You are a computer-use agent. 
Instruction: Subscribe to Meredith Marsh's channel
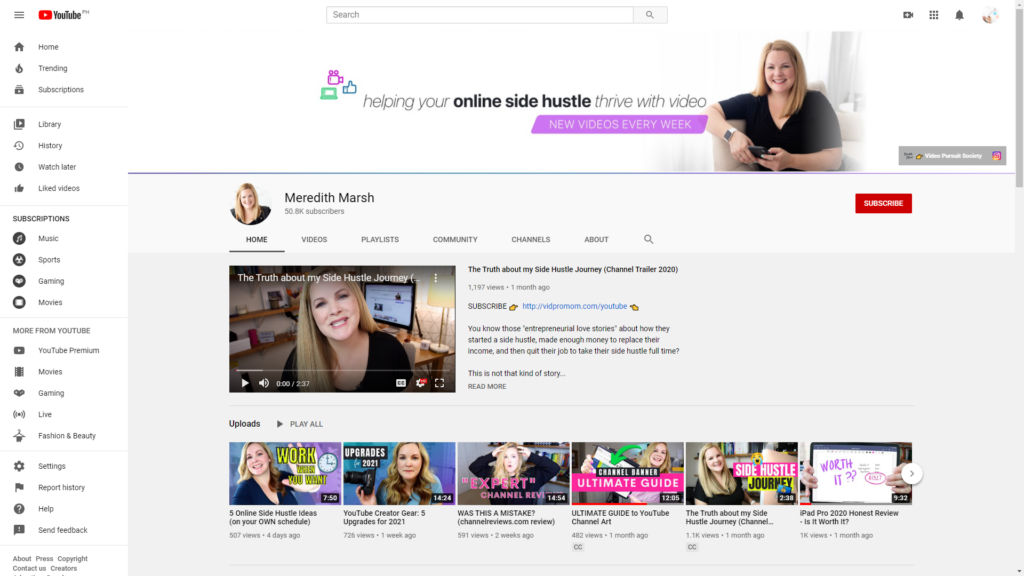pos(884,203)
